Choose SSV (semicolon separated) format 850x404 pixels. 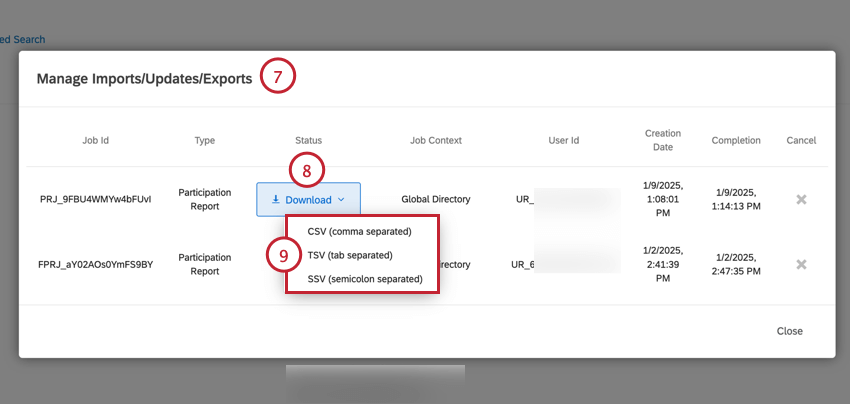point(365,279)
